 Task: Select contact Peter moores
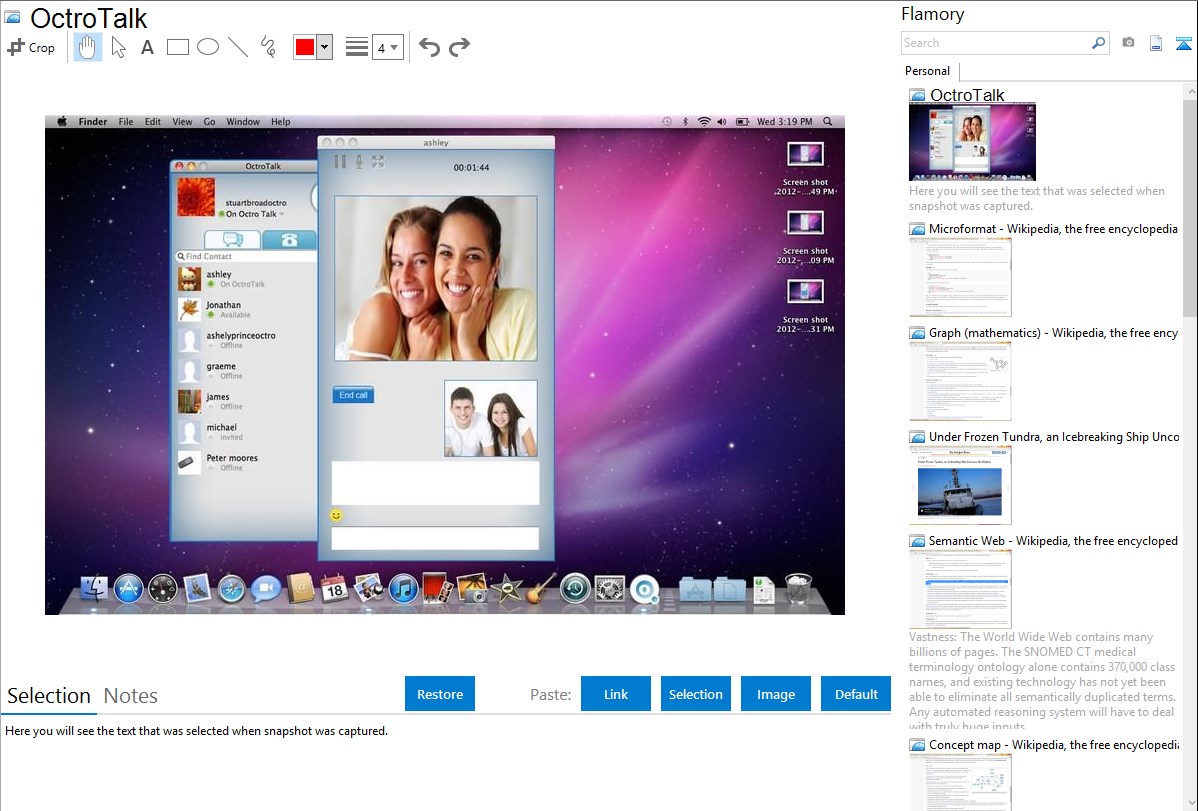coord(246,462)
